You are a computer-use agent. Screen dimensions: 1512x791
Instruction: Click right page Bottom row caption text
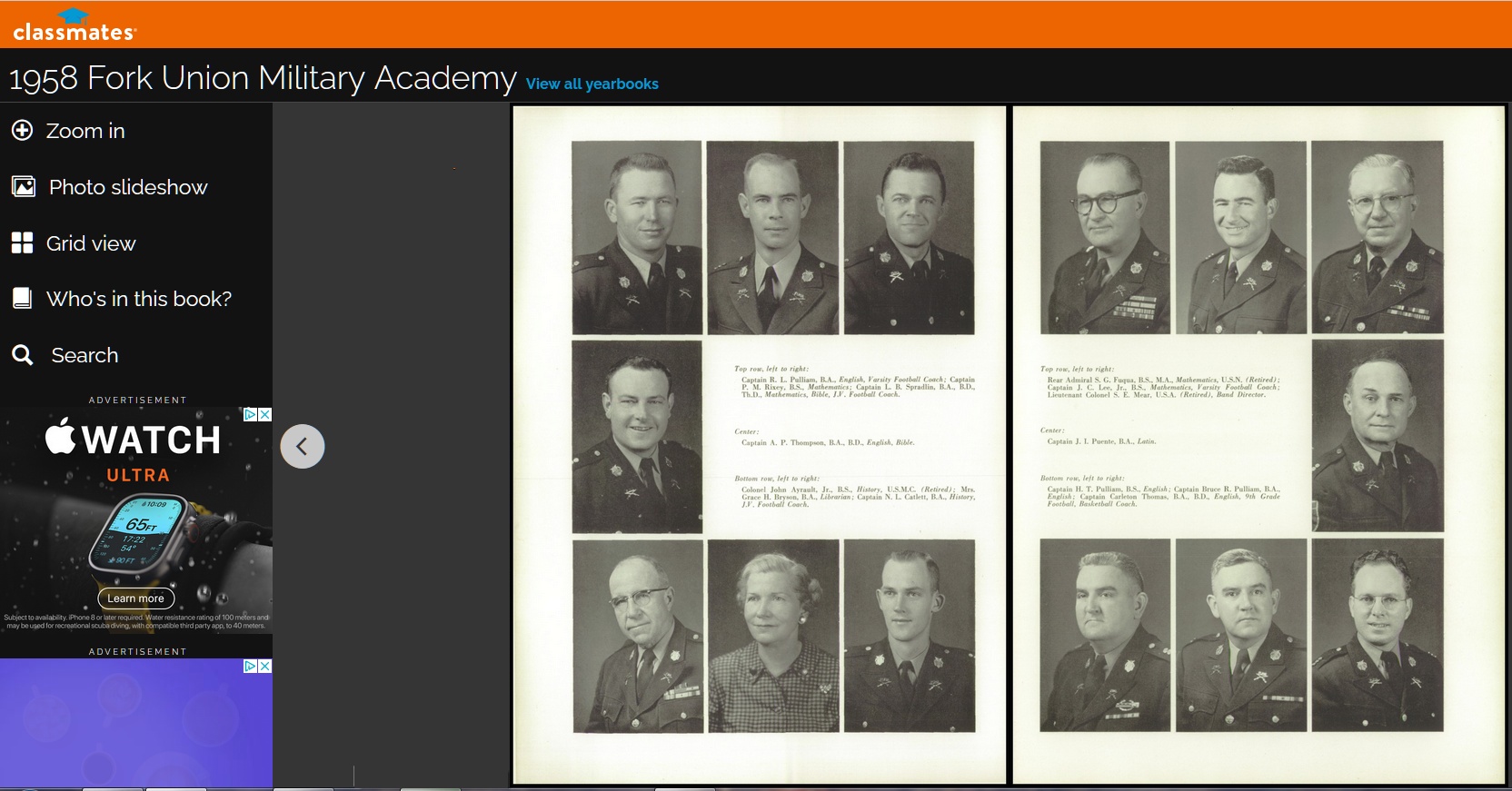point(1160,491)
